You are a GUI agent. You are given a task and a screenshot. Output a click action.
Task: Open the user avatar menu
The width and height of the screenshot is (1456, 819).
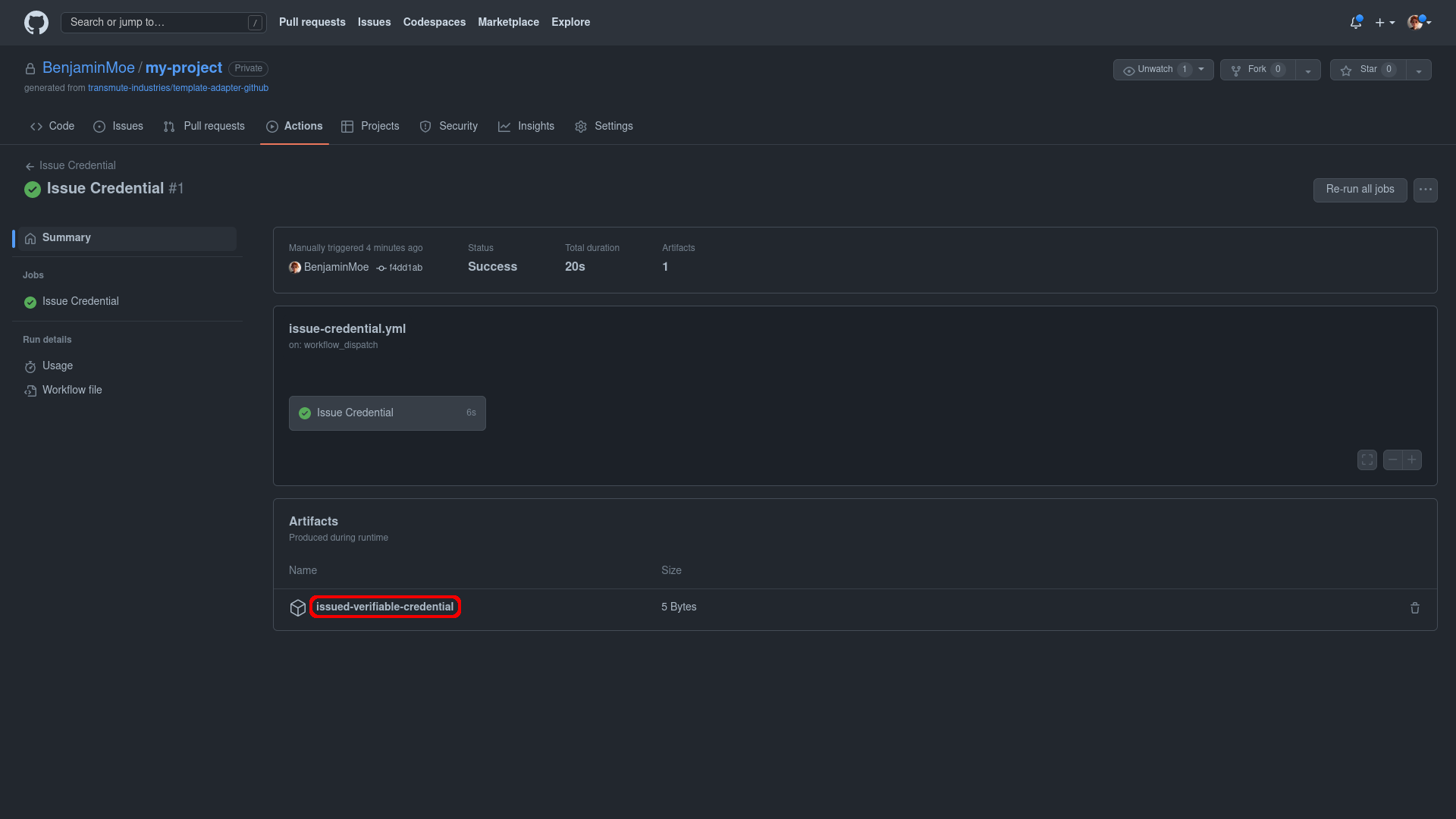(x=1419, y=23)
